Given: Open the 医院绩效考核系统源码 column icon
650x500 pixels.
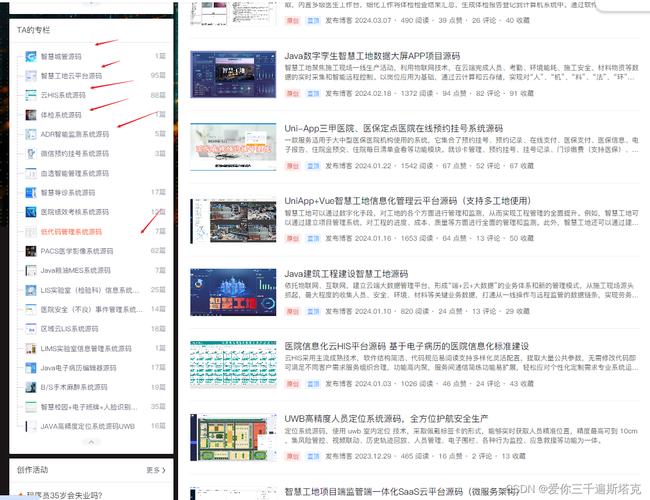Looking at the screenshot, I should [x=31, y=212].
